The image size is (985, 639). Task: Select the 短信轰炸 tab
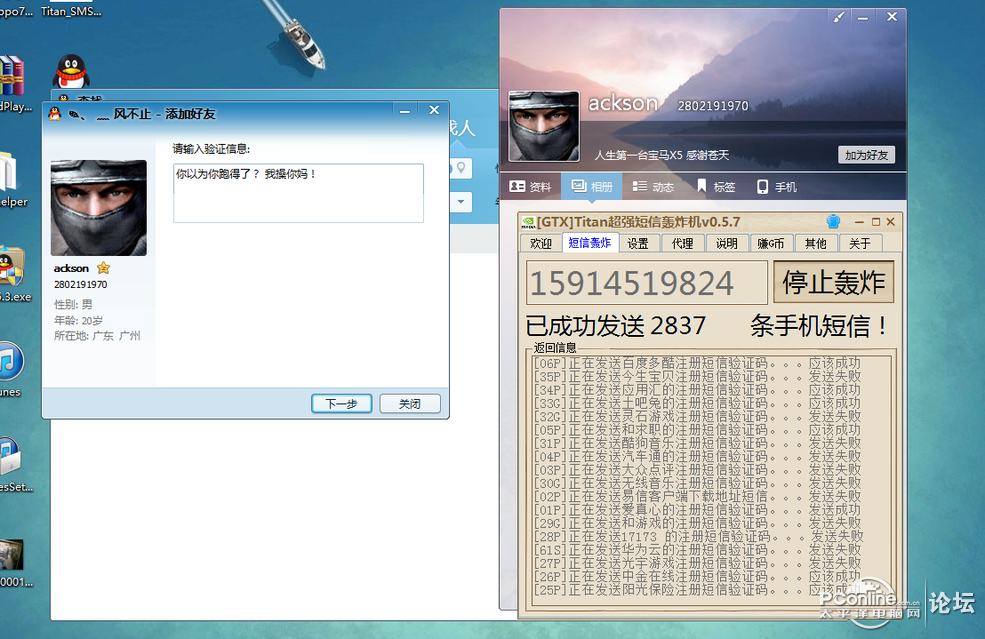pos(589,243)
